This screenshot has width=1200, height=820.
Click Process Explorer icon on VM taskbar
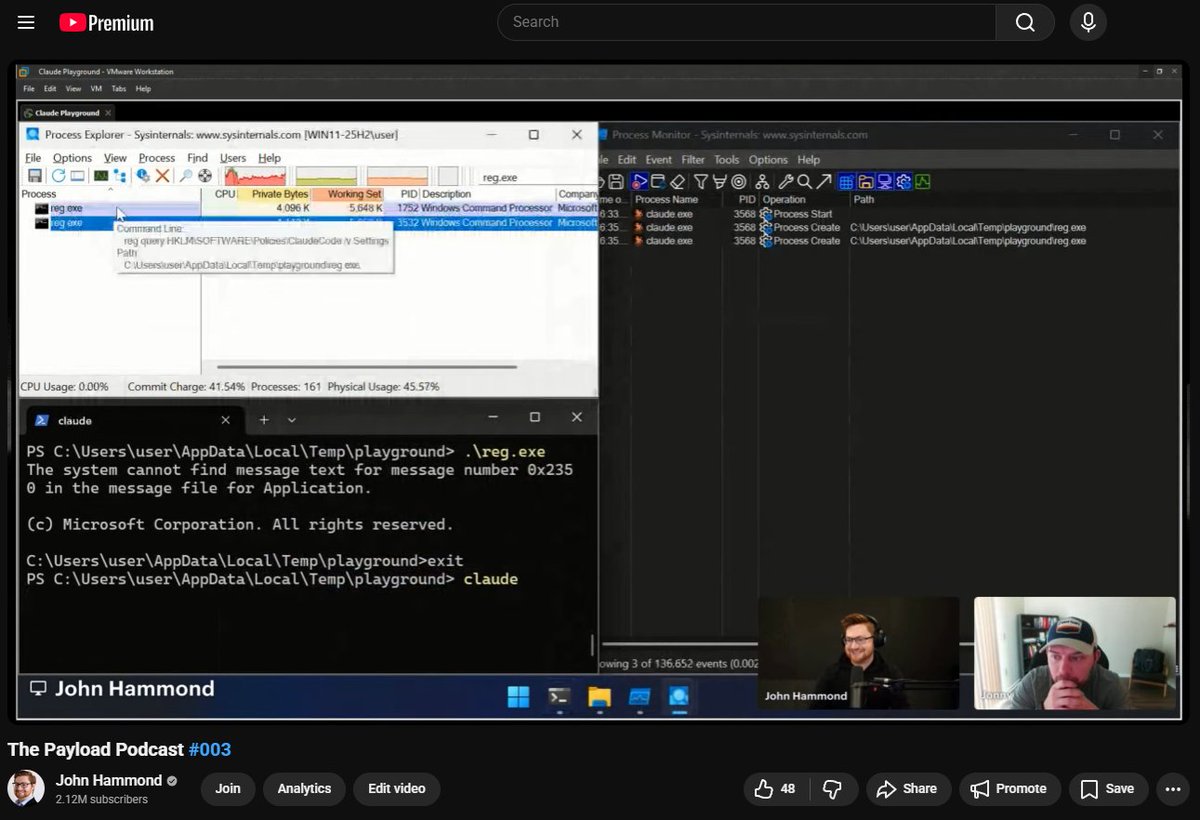(x=679, y=697)
